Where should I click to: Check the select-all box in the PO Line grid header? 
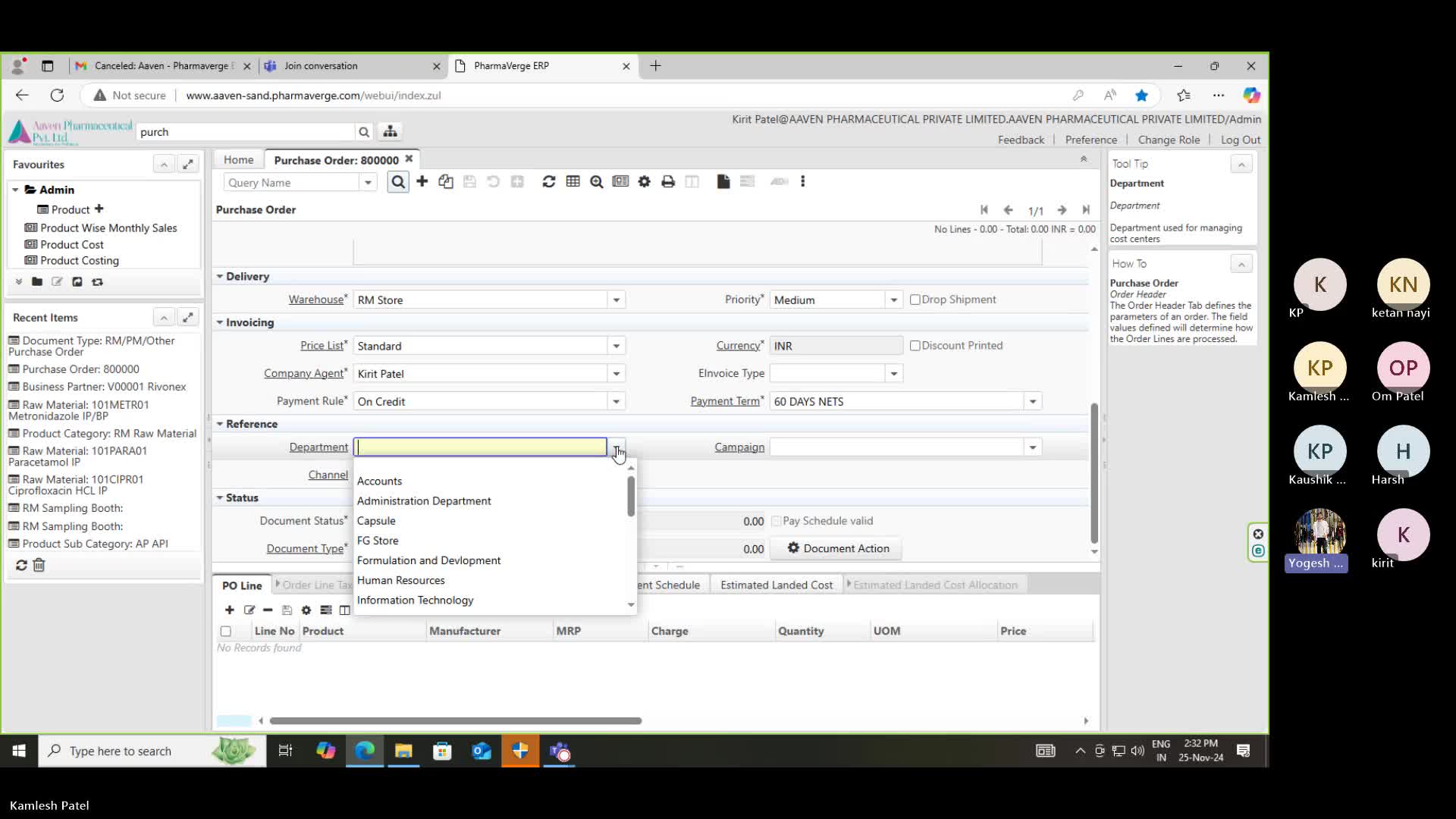click(225, 631)
